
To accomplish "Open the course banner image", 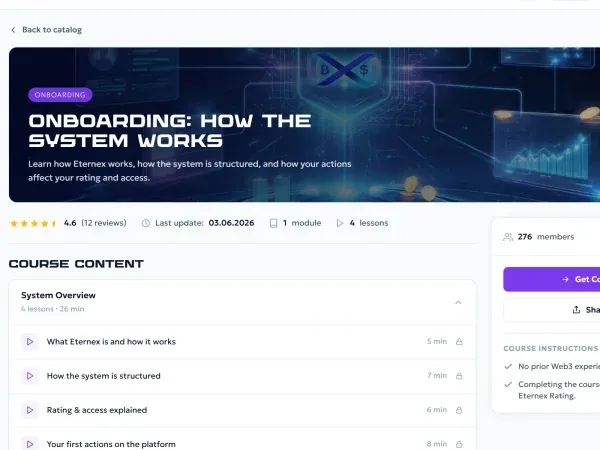I will coord(304,124).
